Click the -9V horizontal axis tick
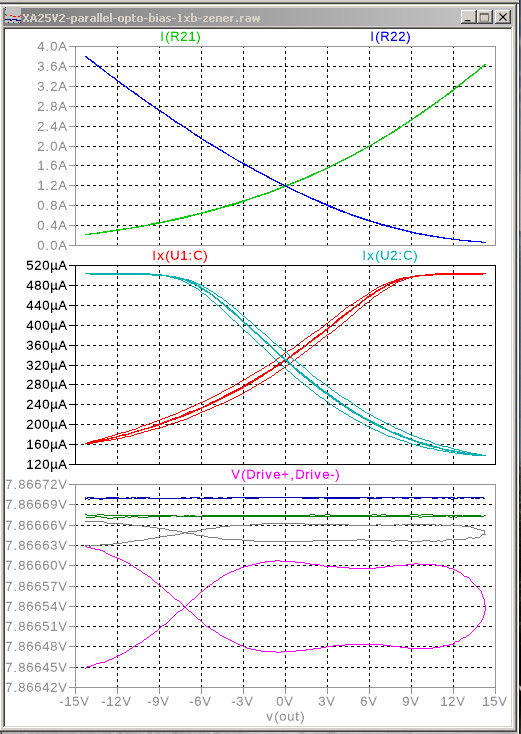521x734 pixels. click(x=159, y=701)
